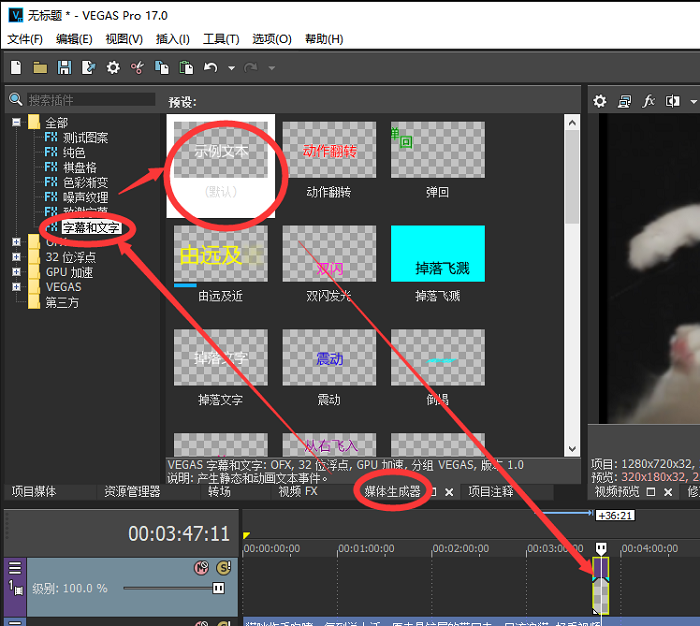
Task: Toggle split screen view icon
Action: [x=673, y=101]
